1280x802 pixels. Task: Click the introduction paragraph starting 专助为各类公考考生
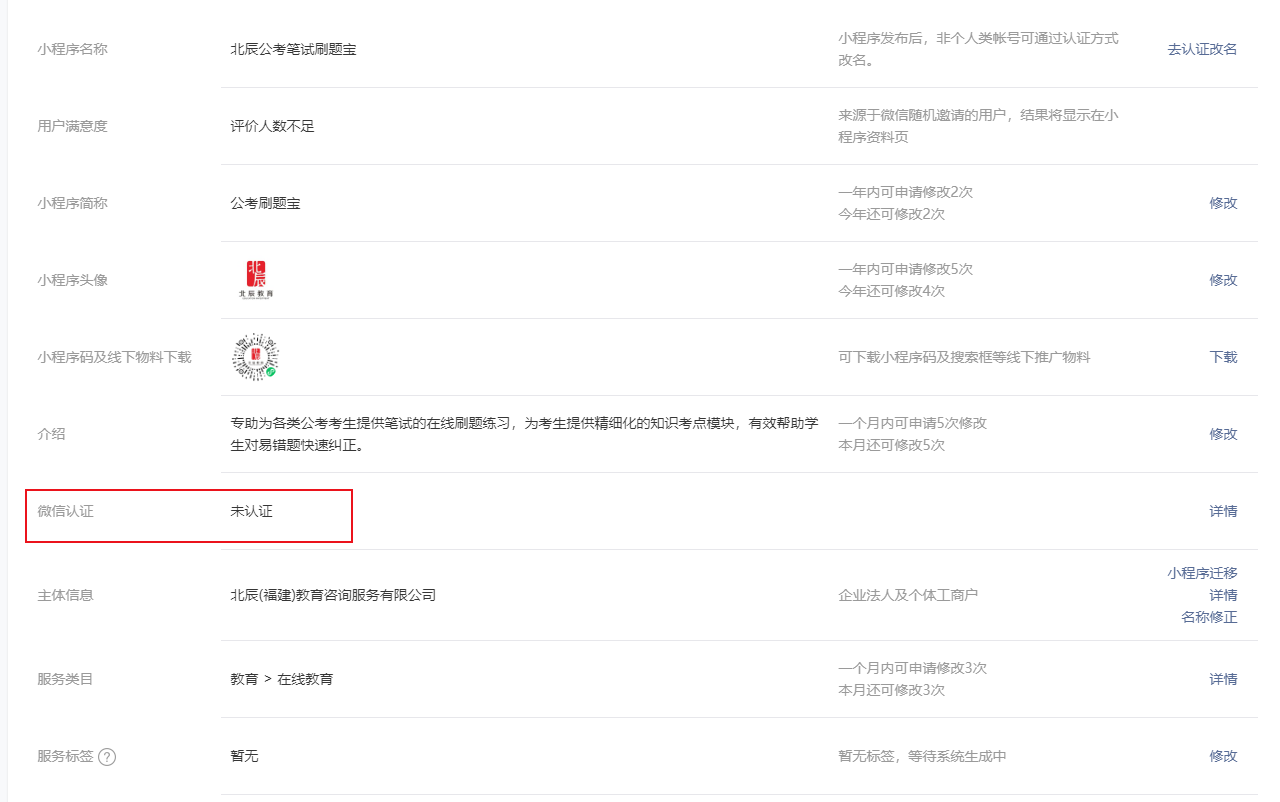(524, 434)
